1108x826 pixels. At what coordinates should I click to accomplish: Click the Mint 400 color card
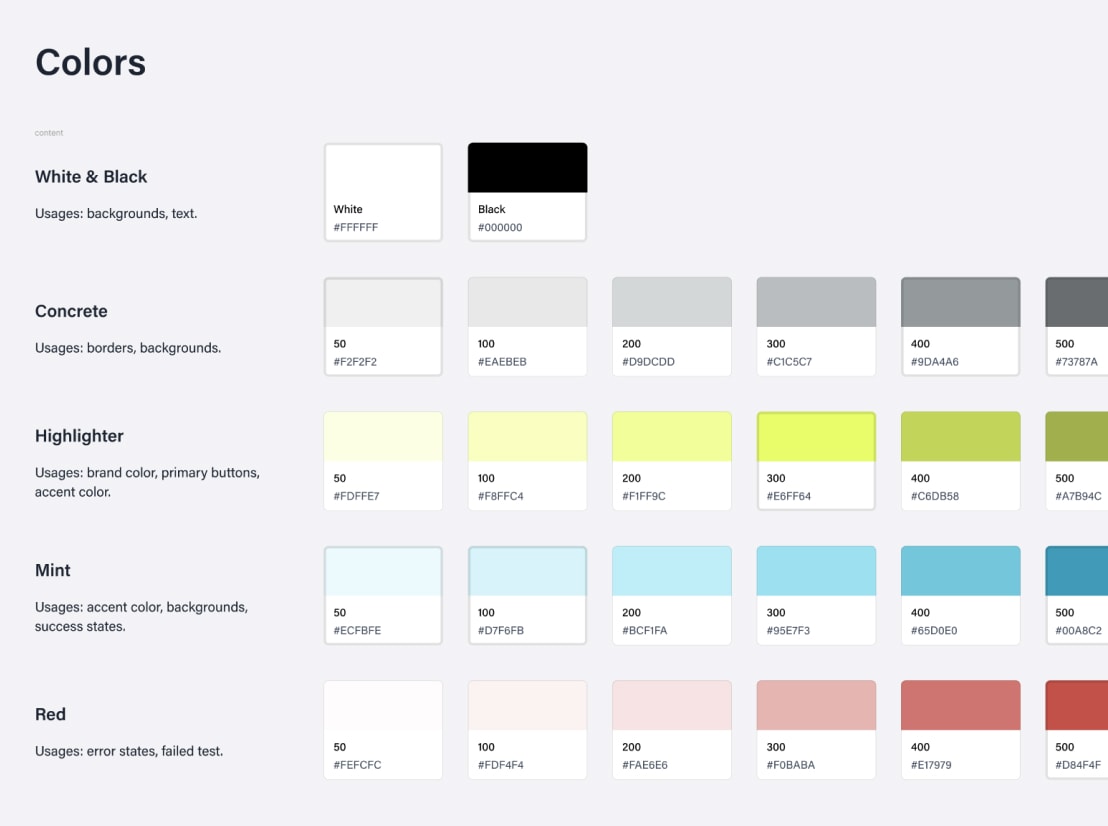(960, 594)
